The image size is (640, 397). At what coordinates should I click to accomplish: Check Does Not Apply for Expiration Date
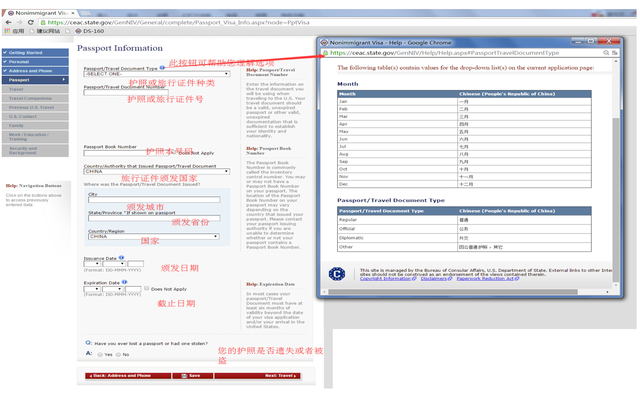coord(147,288)
